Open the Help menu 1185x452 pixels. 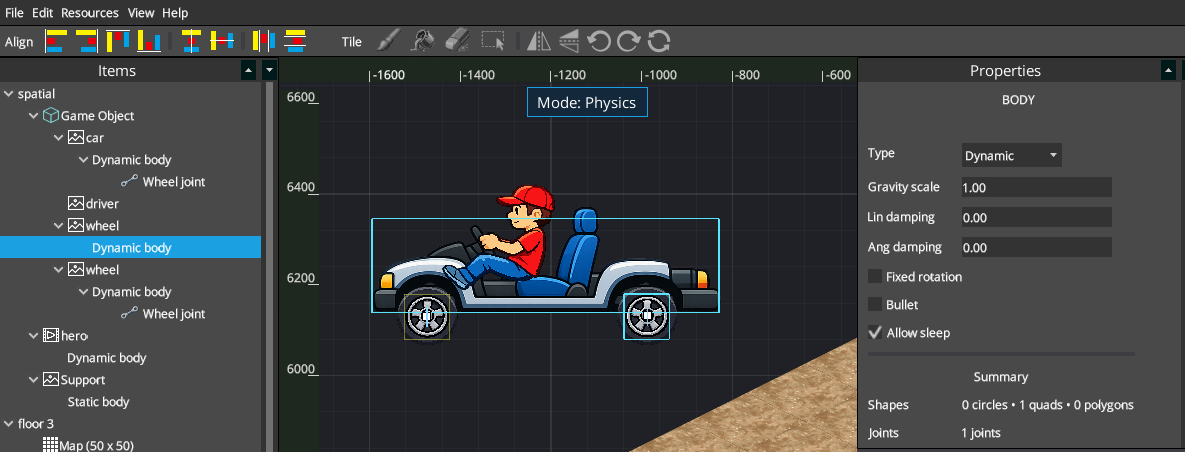coord(175,13)
